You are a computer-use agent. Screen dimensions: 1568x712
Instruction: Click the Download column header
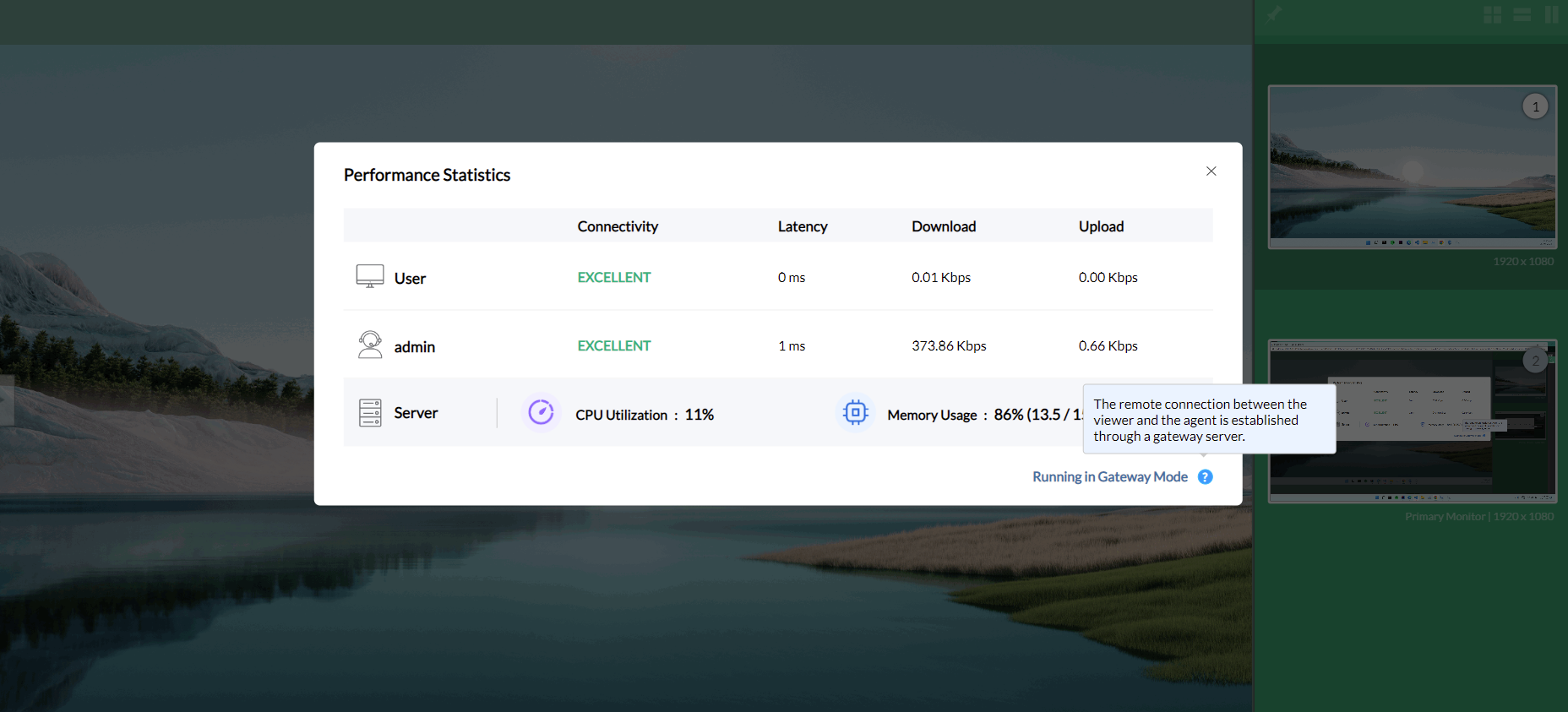pyautogui.click(x=944, y=226)
